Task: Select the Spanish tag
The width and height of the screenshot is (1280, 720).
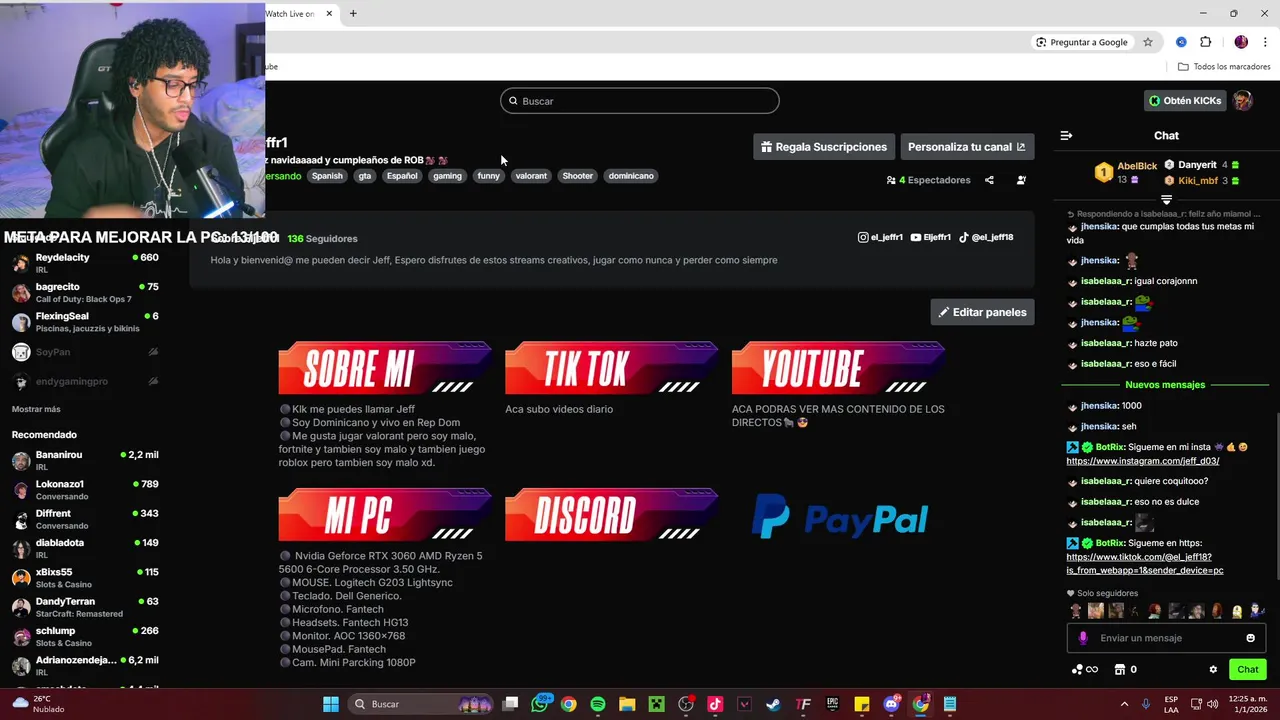Action: pyautogui.click(x=327, y=176)
